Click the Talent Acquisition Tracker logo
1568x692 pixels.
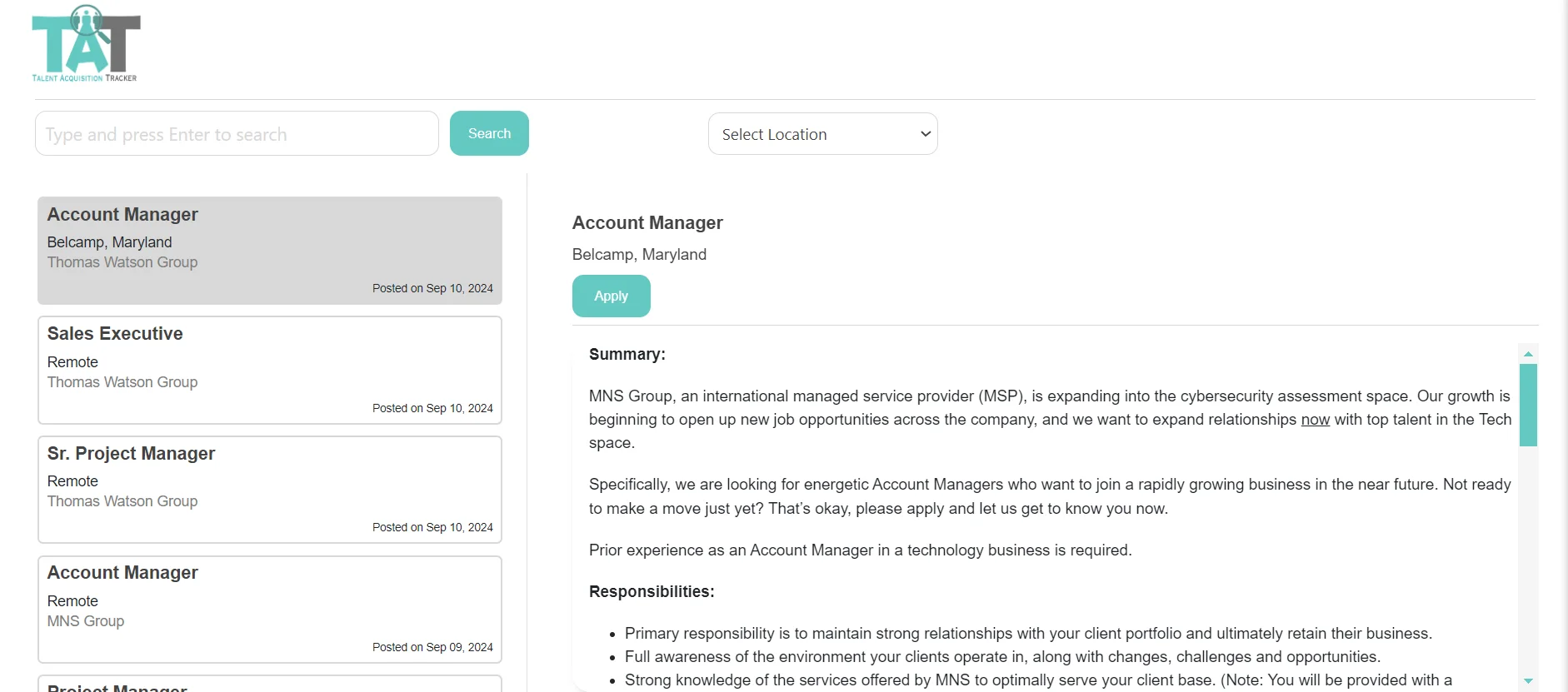(86, 43)
